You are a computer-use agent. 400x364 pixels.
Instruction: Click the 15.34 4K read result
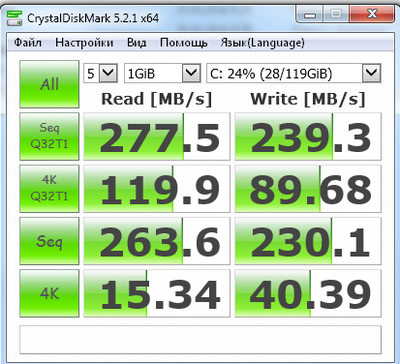tap(157, 293)
